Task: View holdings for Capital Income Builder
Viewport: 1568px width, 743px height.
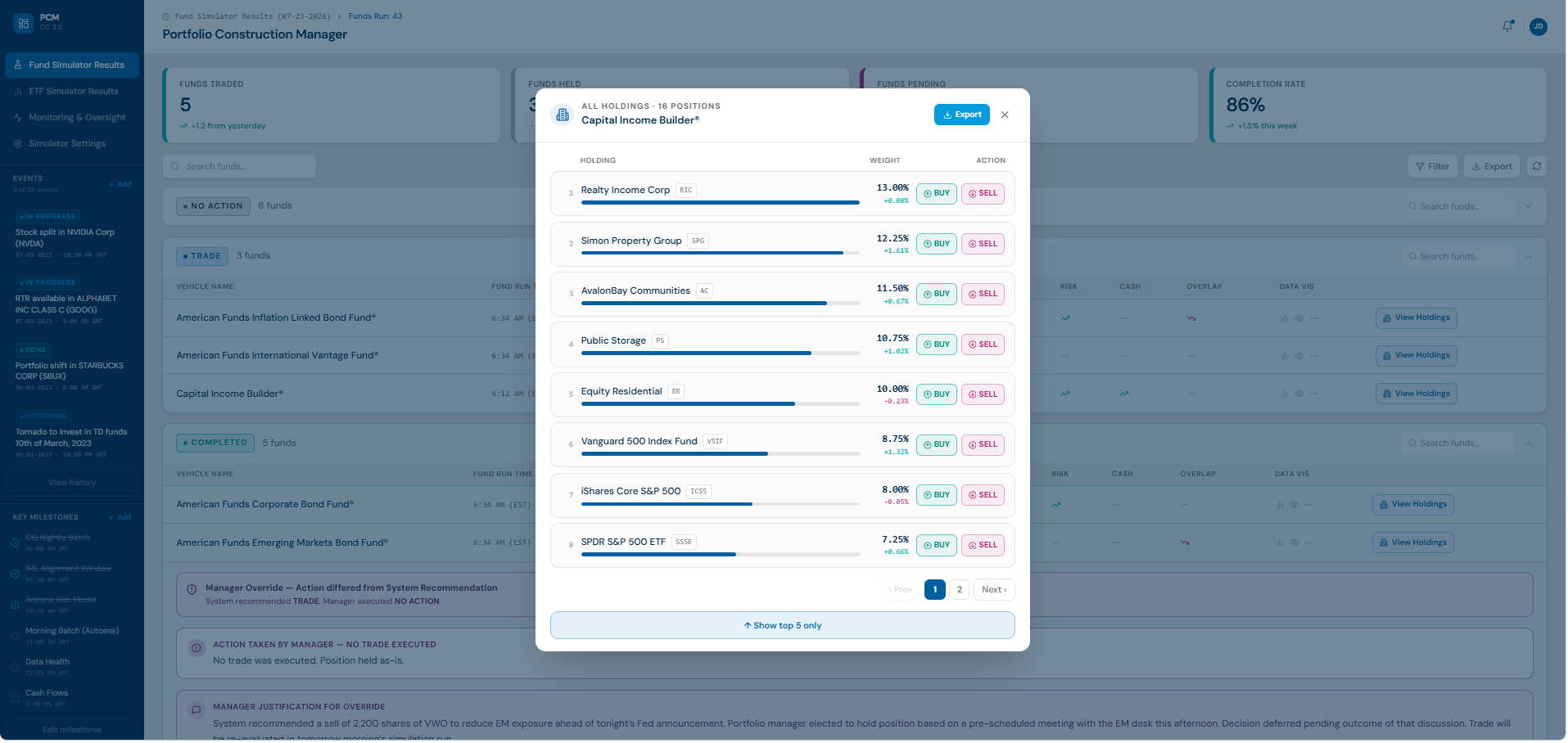Action: point(1416,394)
